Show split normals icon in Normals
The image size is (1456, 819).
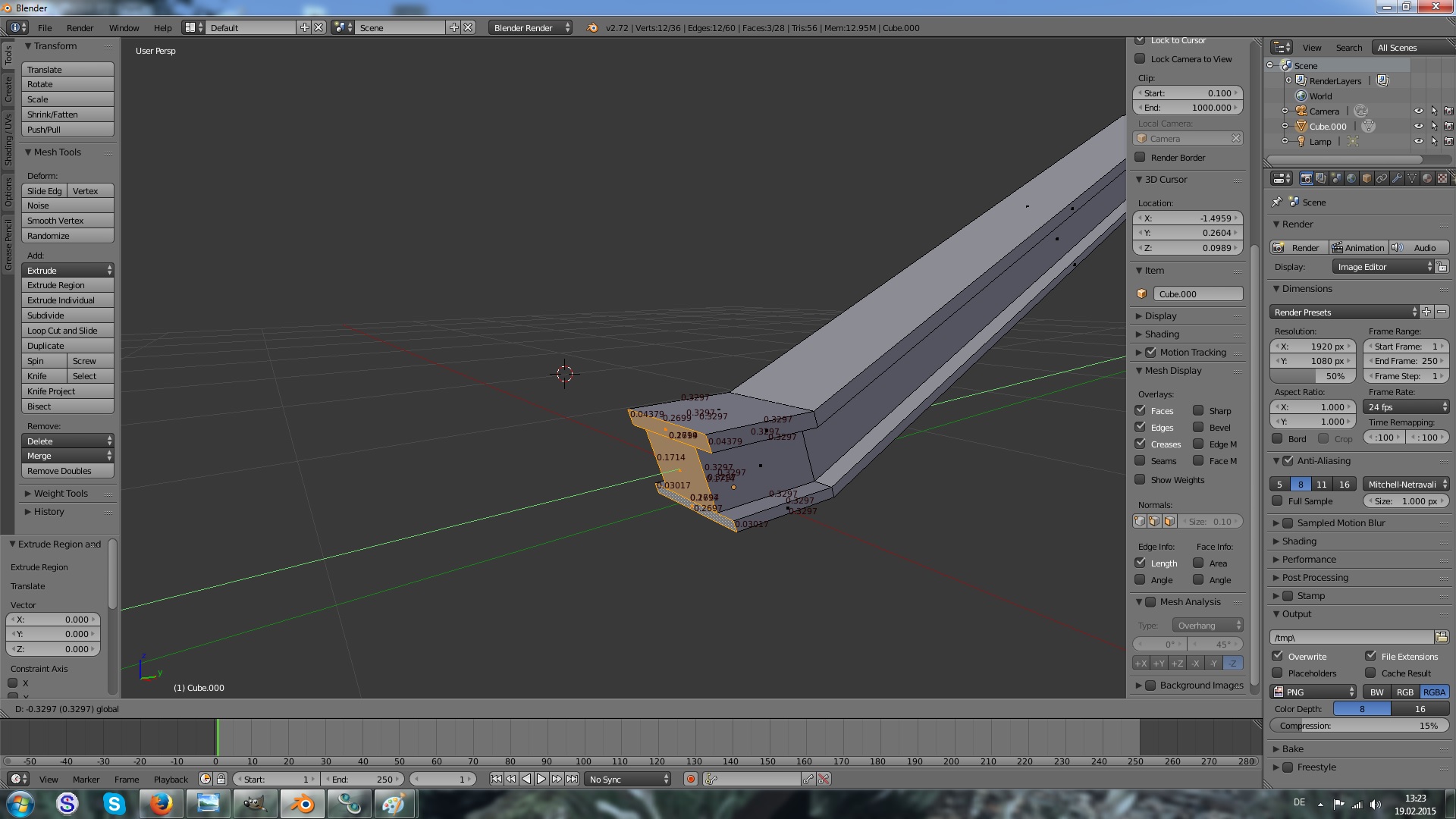1154,521
